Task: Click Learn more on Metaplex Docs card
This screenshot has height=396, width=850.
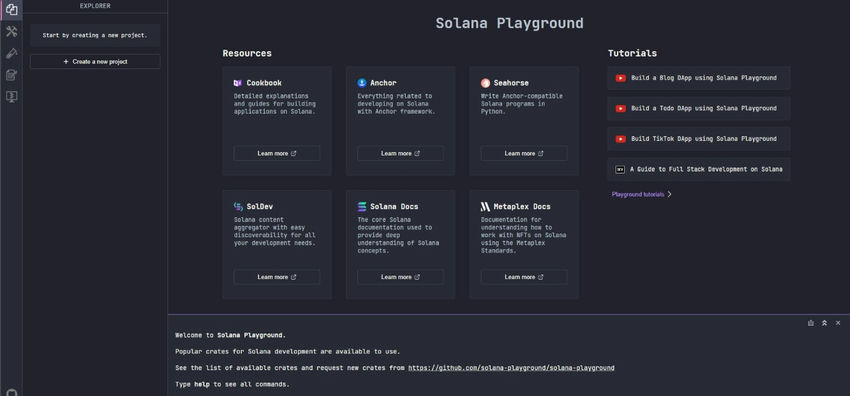Action: (x=524, y=277)
